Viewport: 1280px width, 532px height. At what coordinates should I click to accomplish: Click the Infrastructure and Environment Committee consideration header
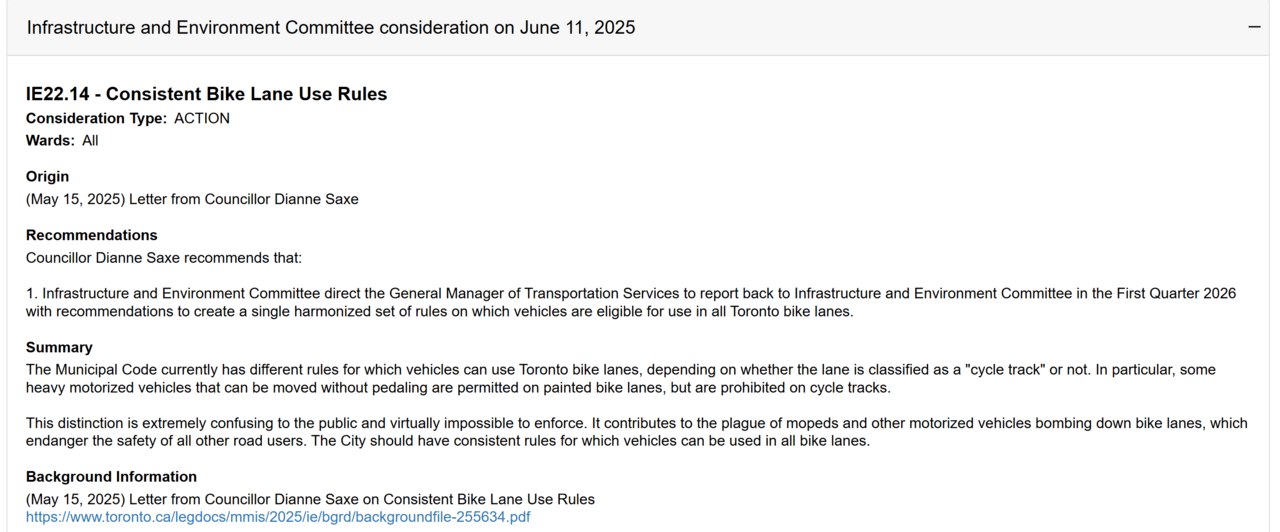331,28
